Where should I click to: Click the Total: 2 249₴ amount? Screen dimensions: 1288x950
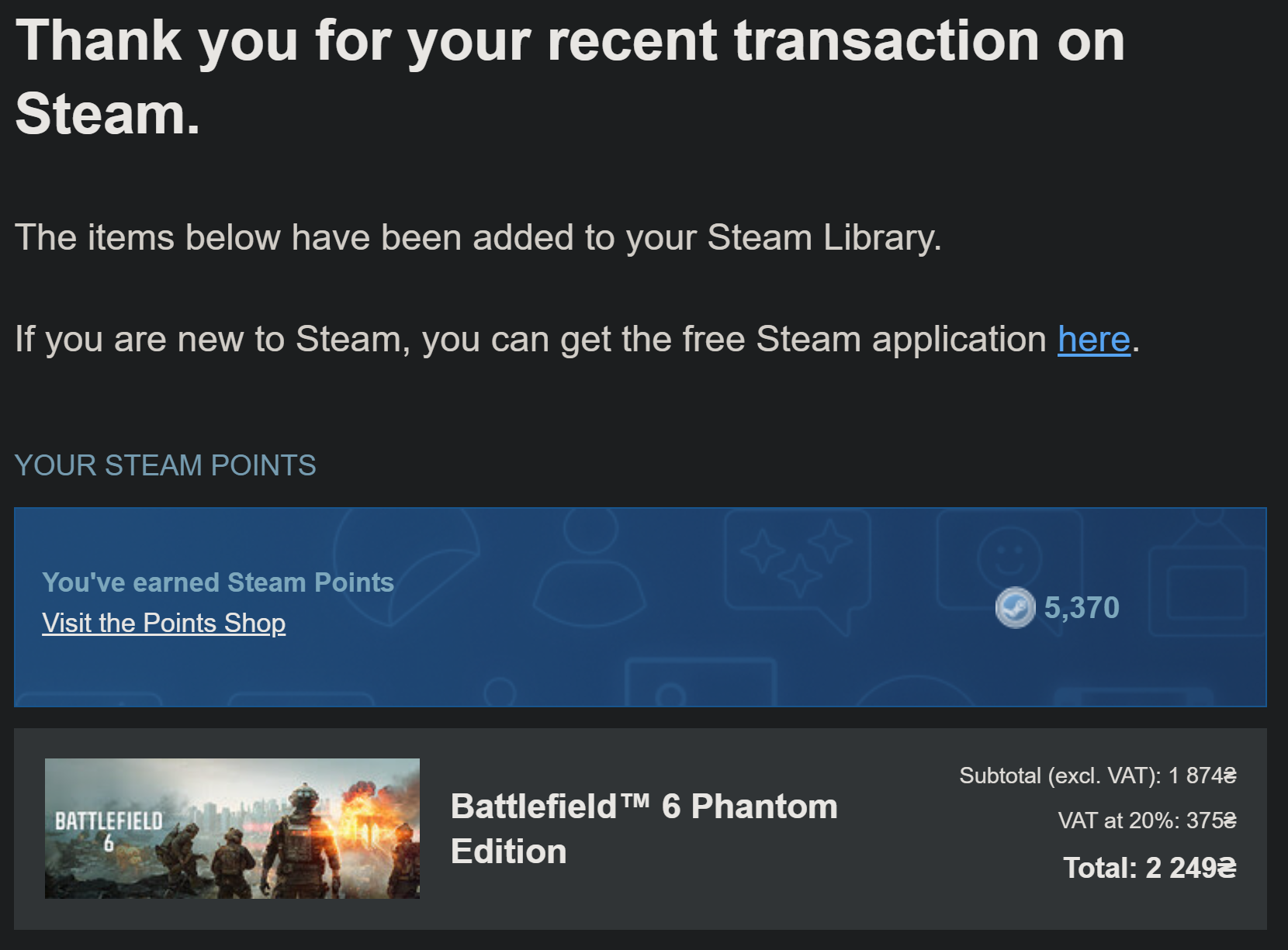pyautogui.click(x=1149, y=868)
